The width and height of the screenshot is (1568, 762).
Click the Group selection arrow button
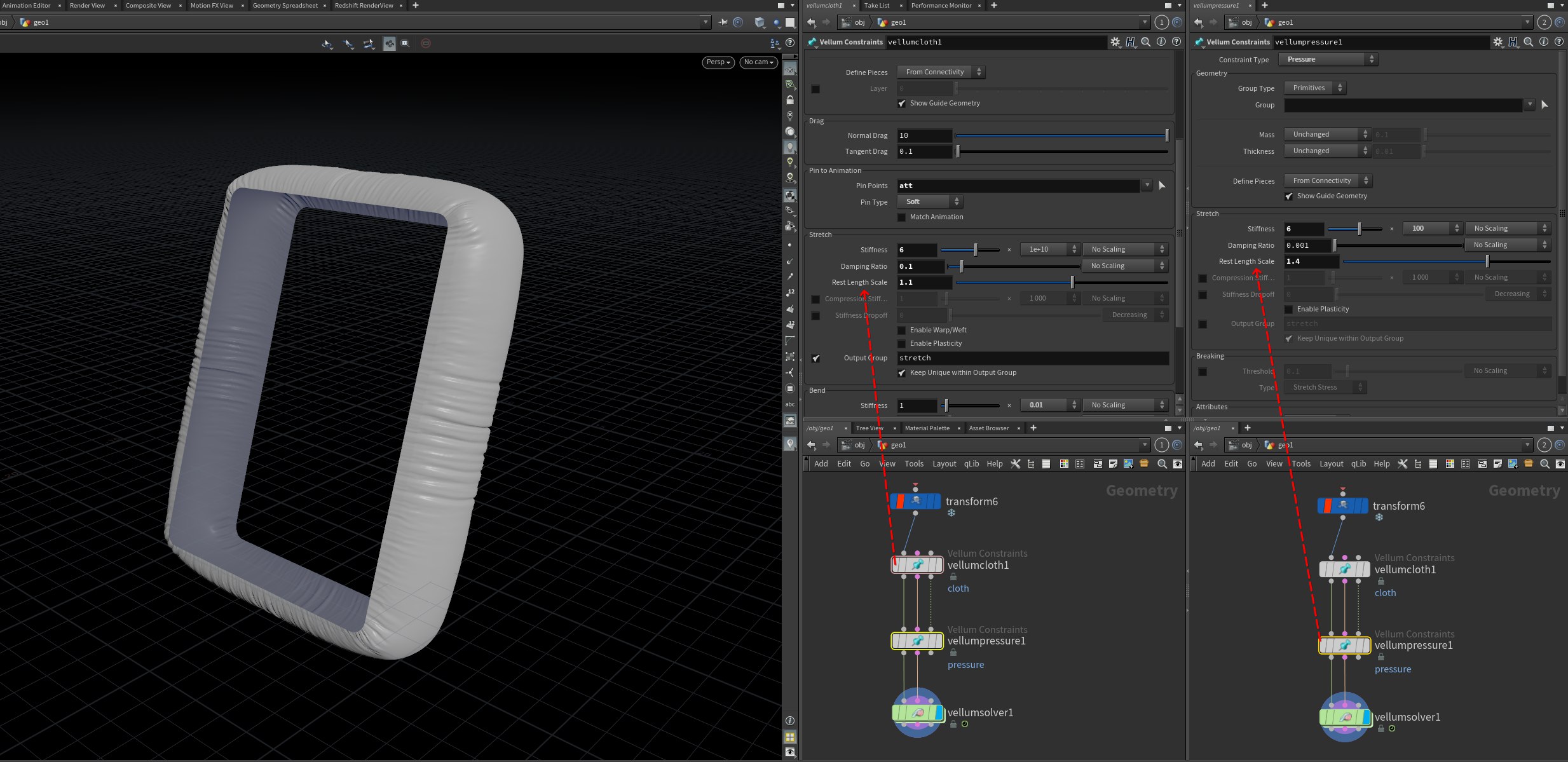[x=1545, y=105]
